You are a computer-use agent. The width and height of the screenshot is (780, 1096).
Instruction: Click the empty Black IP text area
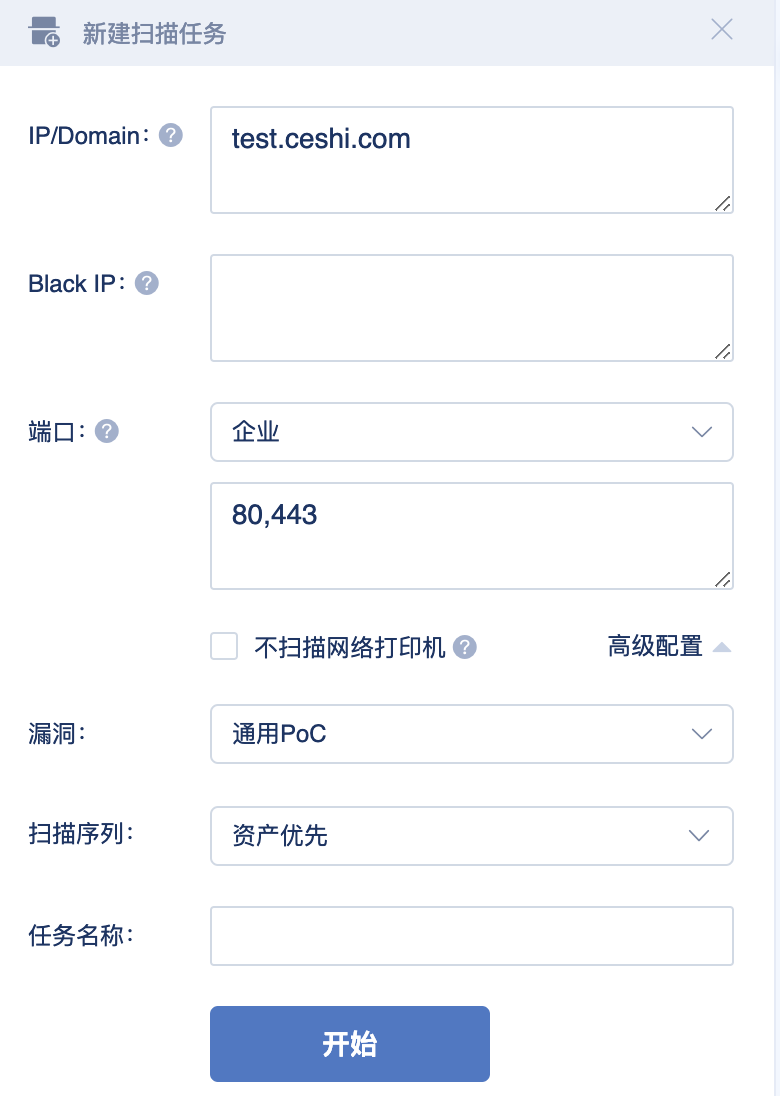coord(472,307)
